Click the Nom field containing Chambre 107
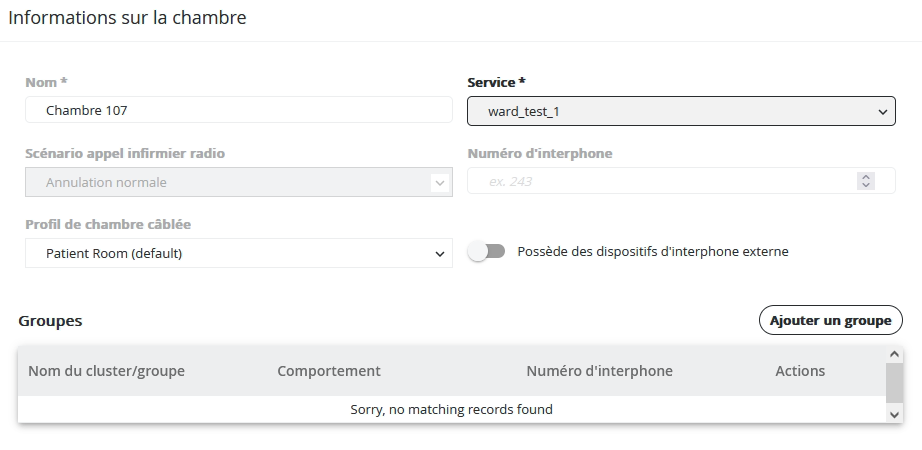This screenshot has width=922, height=450. click(x=239, y=110)
